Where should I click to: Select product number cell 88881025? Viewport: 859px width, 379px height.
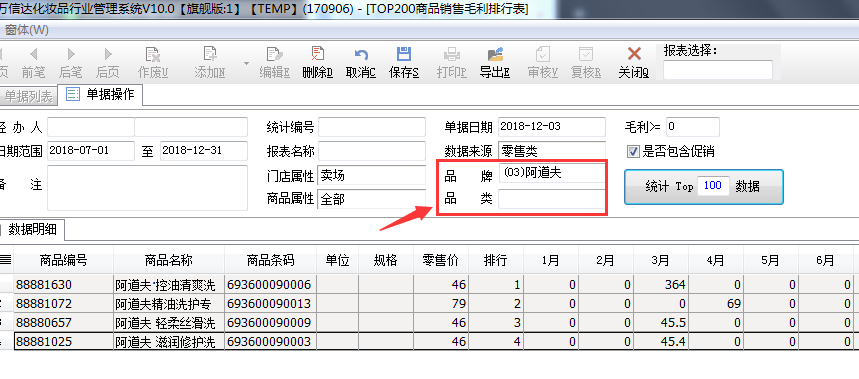coord(64,342)
